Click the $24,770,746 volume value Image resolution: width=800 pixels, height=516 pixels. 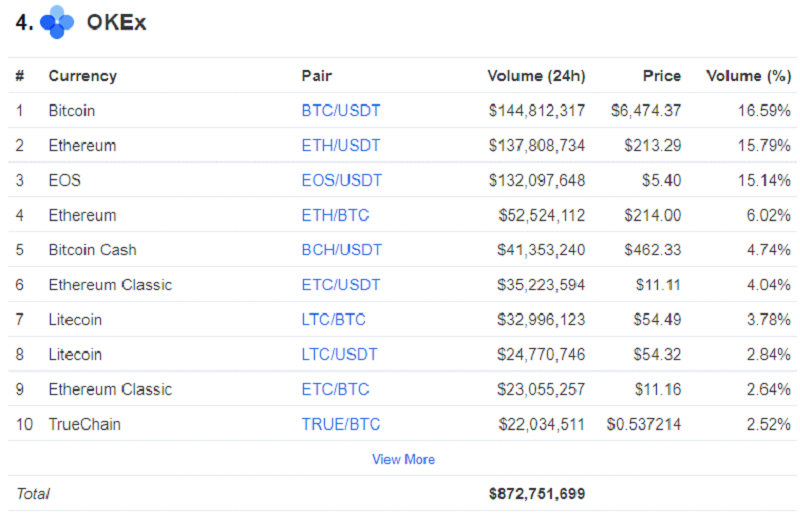click(541, 354)
